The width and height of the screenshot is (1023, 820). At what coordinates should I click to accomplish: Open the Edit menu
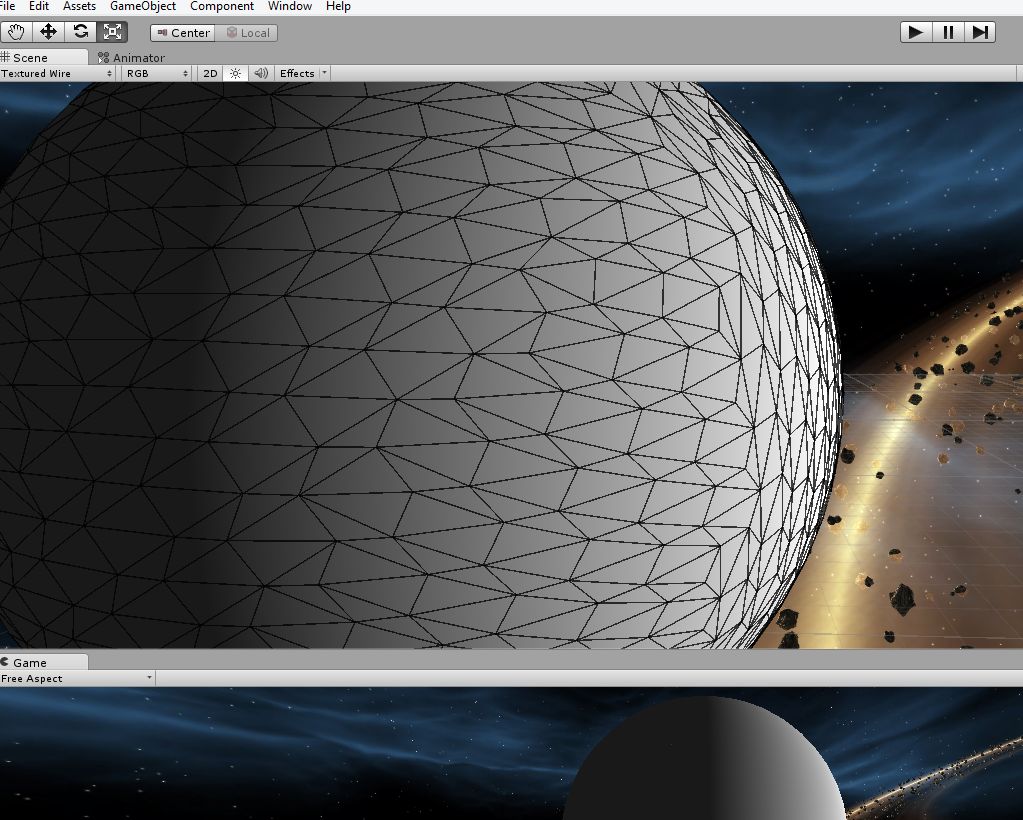coord(39,7)
